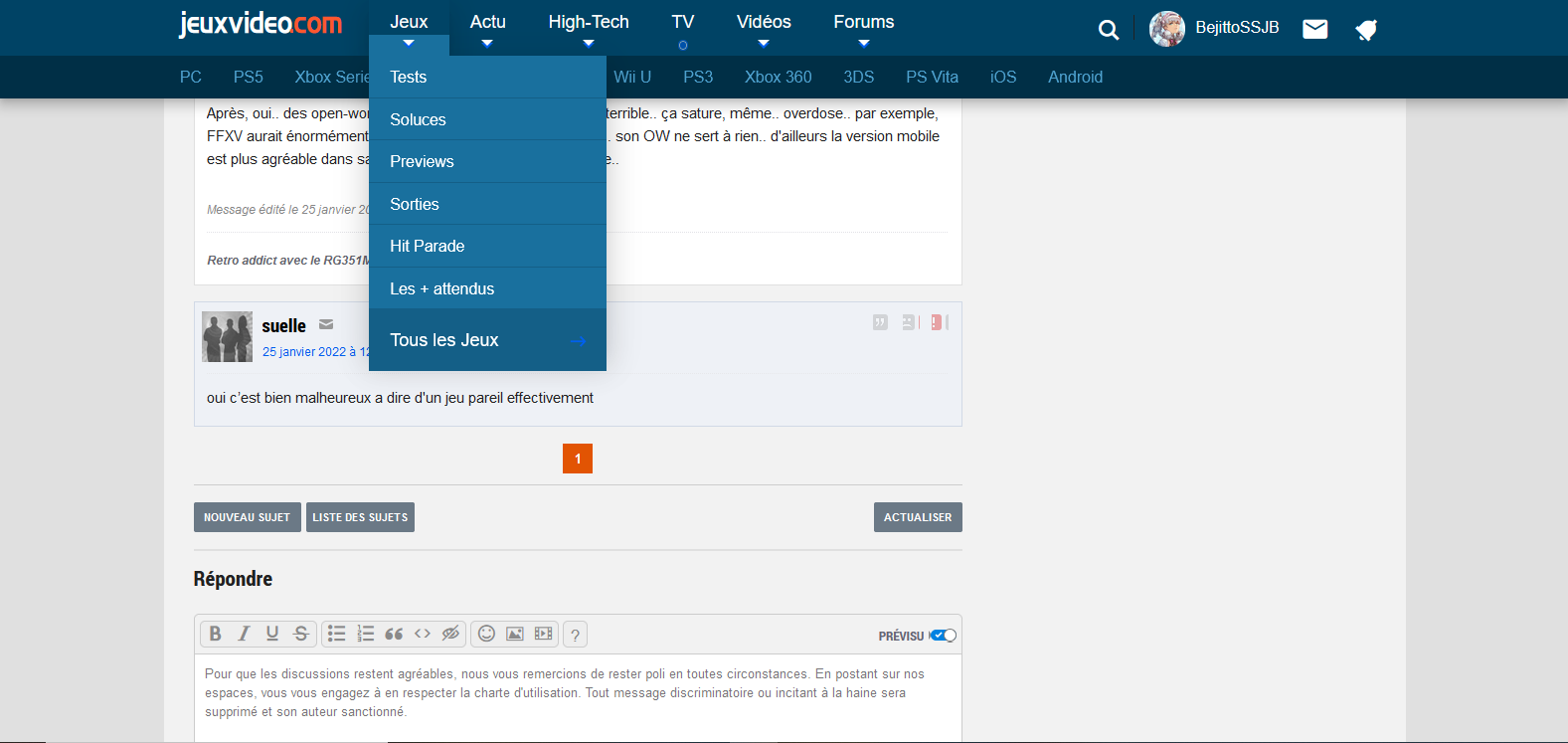Insert a quote block

pyautogui.click(x=394, y=634)
